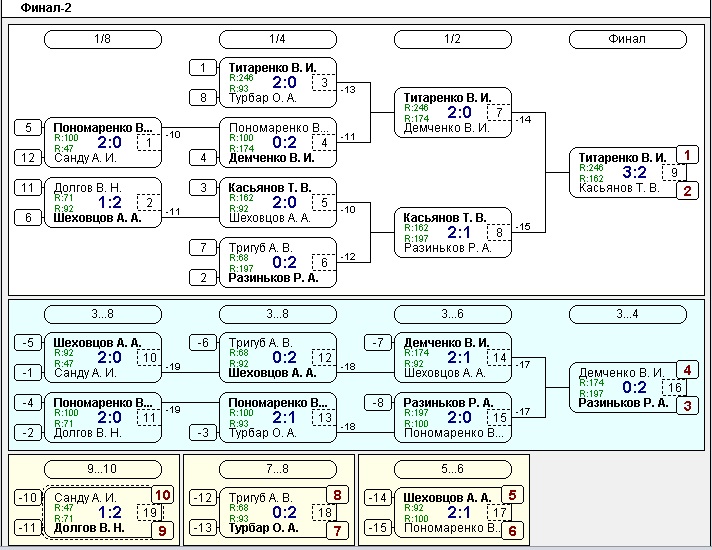Open the 3...6 round header

(x=453, y=314)
